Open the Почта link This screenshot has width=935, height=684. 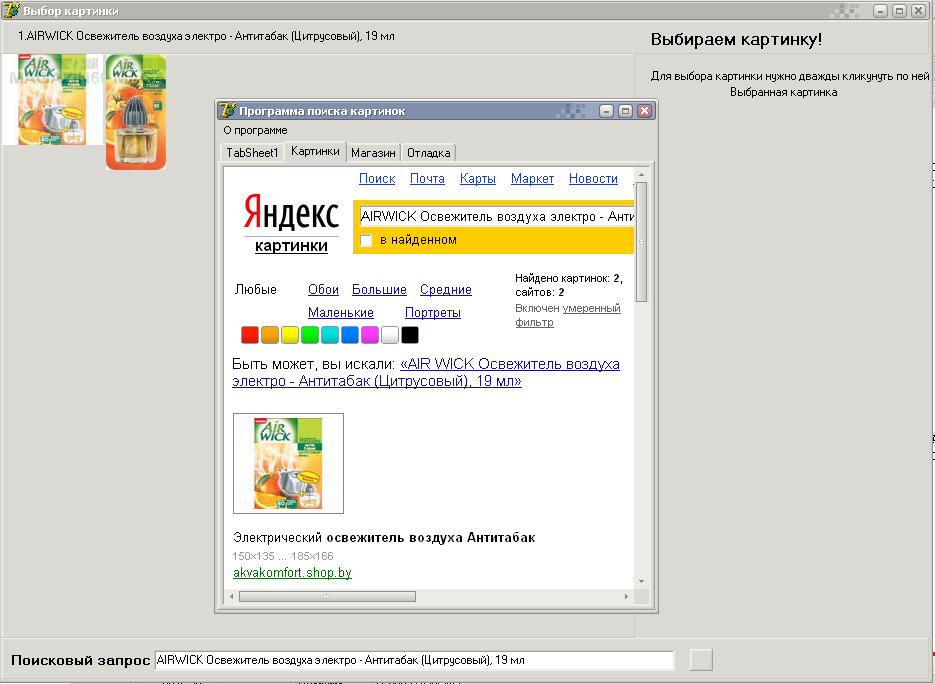point(427,178)
